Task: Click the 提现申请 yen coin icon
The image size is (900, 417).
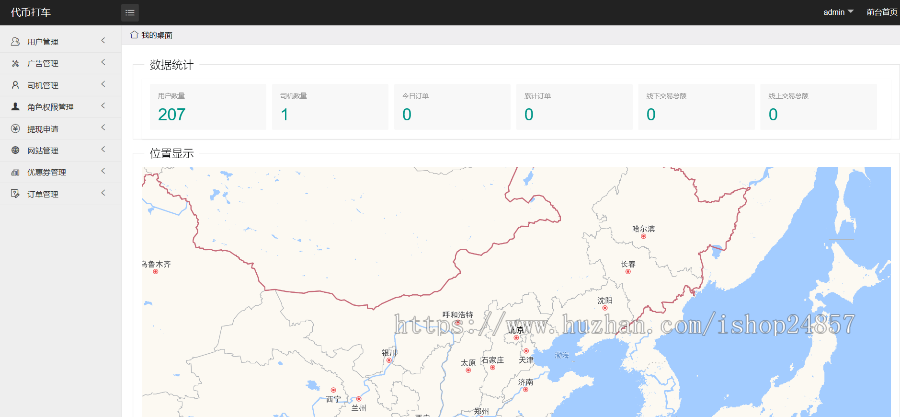Action: (x=15, y=128)
